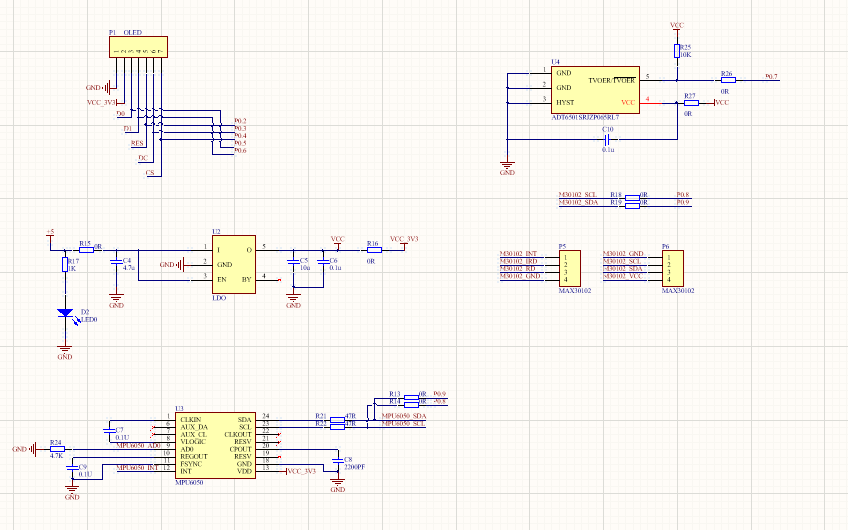The height and width of the screenshot is (530, 848).
Task: Click the MPU6050_SCL net label
Action: (x=403, y=423)
